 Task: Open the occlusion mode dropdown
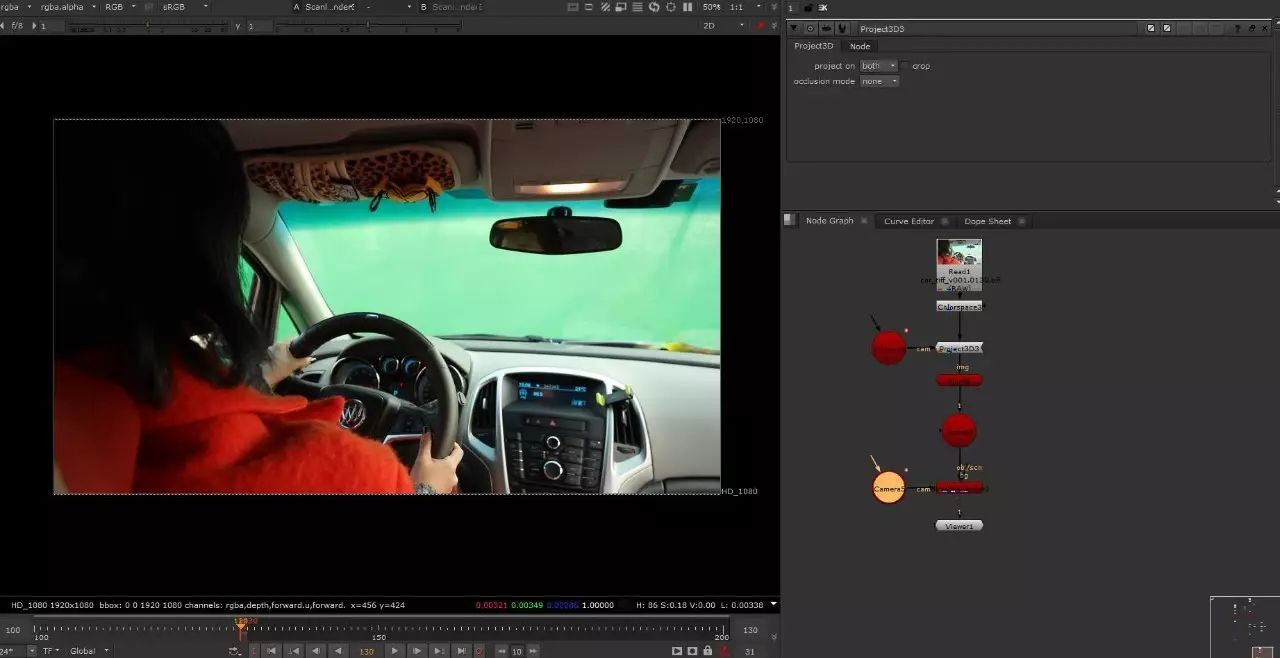coord(879,82)
